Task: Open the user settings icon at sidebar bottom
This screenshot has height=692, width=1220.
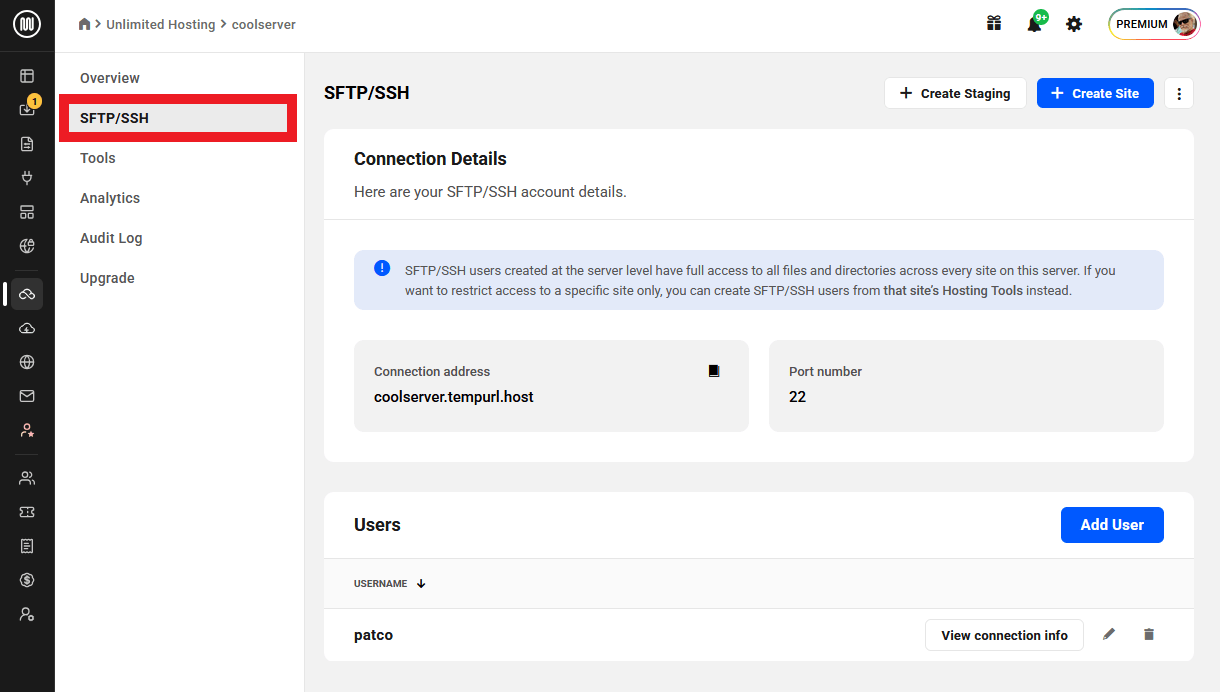Action: click(27, 614)
